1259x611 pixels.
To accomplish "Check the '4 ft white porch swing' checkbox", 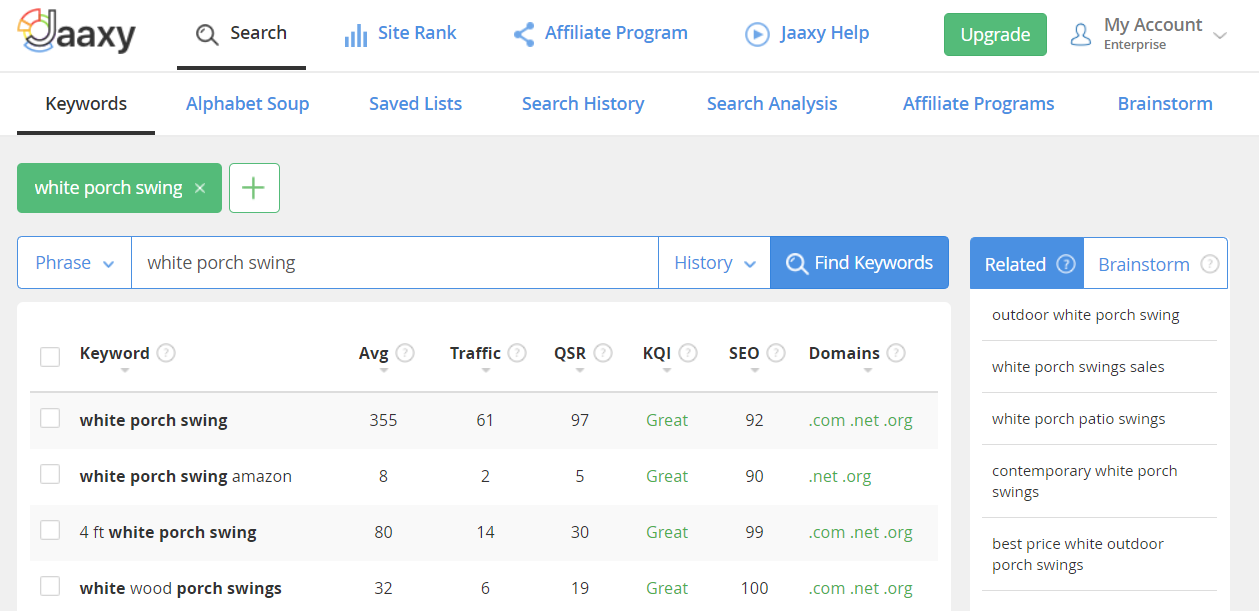I will pyautogui.click(x=50, y=530).
